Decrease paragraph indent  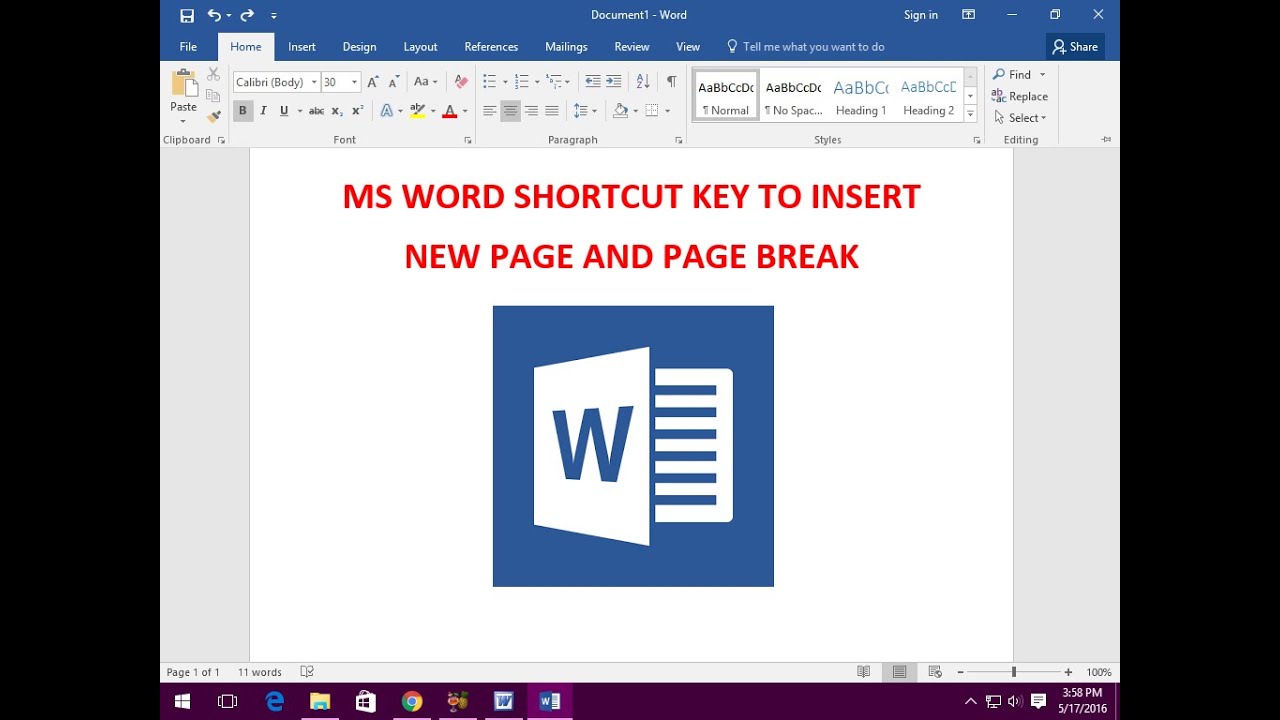click(592, 82)
